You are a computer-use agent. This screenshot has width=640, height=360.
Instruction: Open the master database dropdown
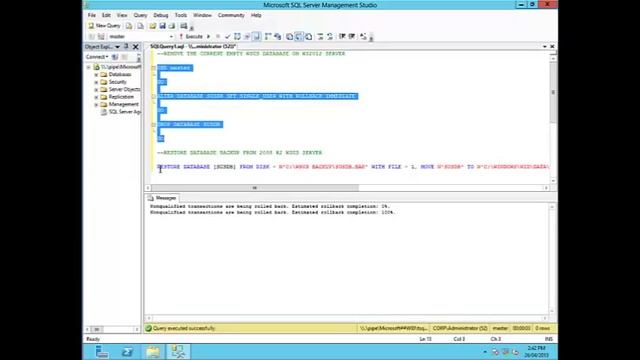[171, 36]
